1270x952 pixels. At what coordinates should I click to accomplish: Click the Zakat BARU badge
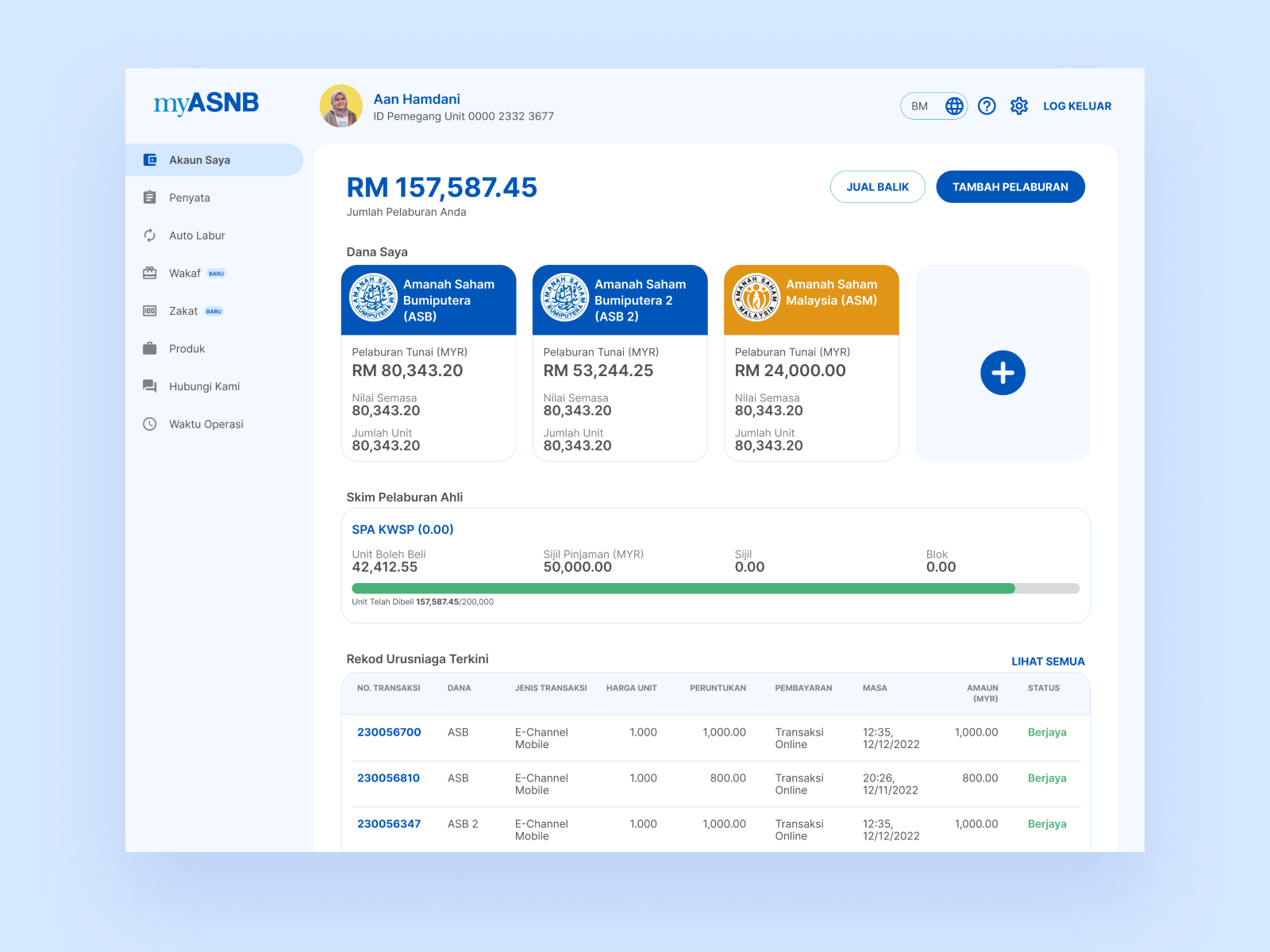[x=214, y=312]
